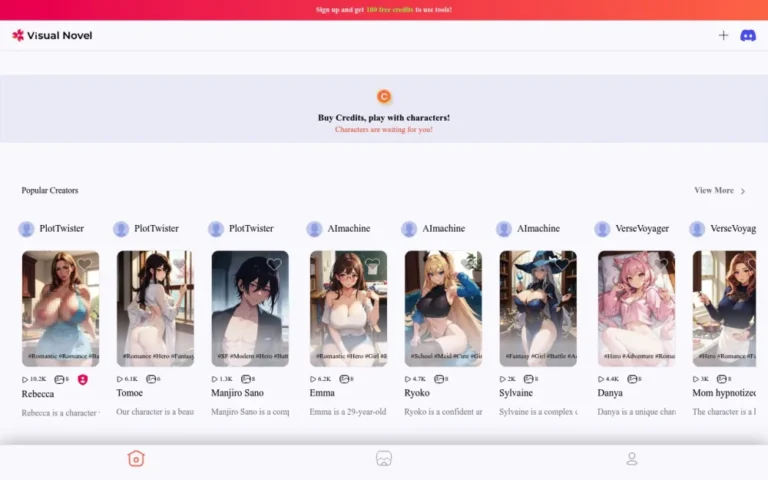Click the image count icon for Sylvaine

(x=528, y=379)
